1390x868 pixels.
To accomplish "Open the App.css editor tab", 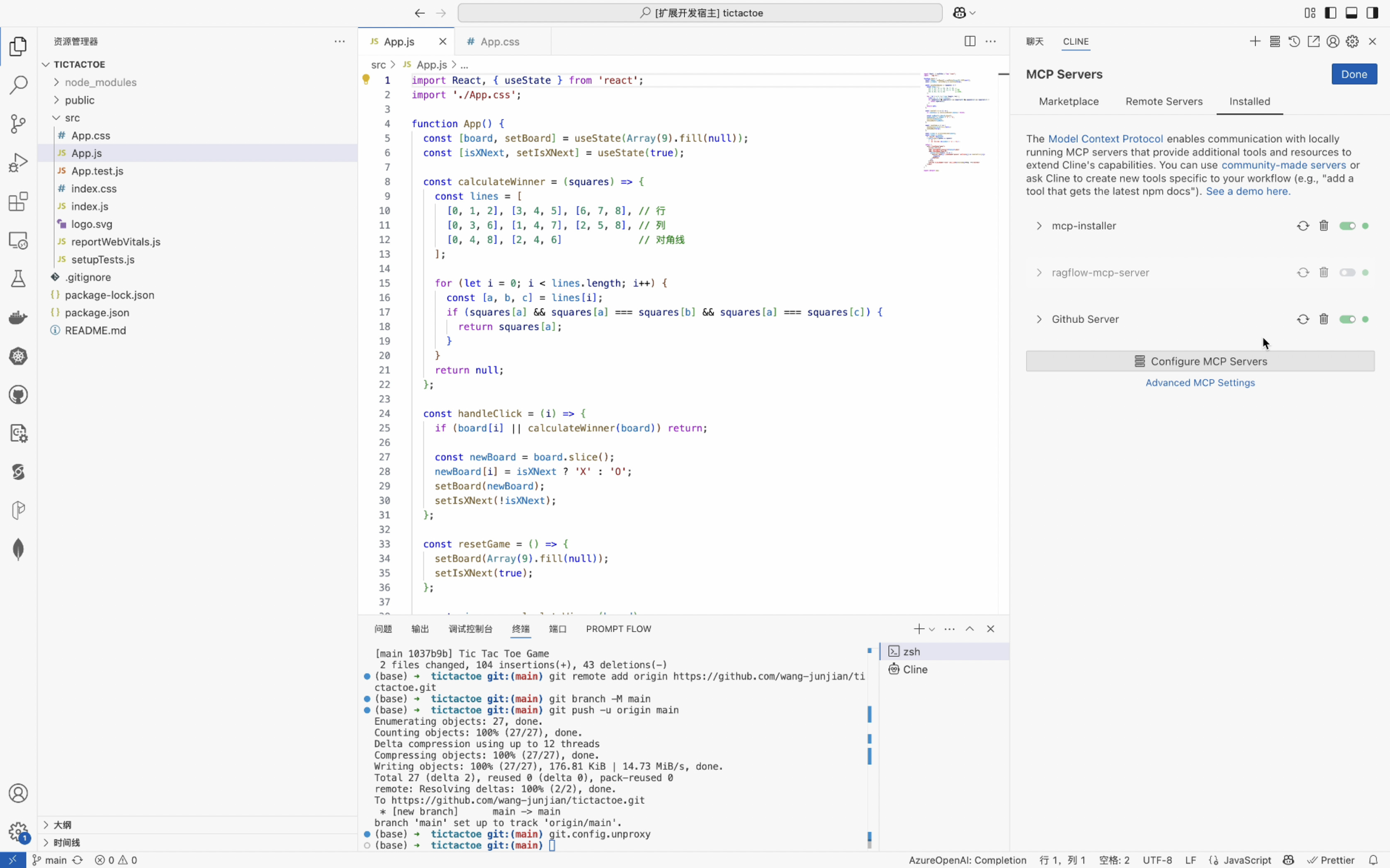I will (x=500, y=41).
